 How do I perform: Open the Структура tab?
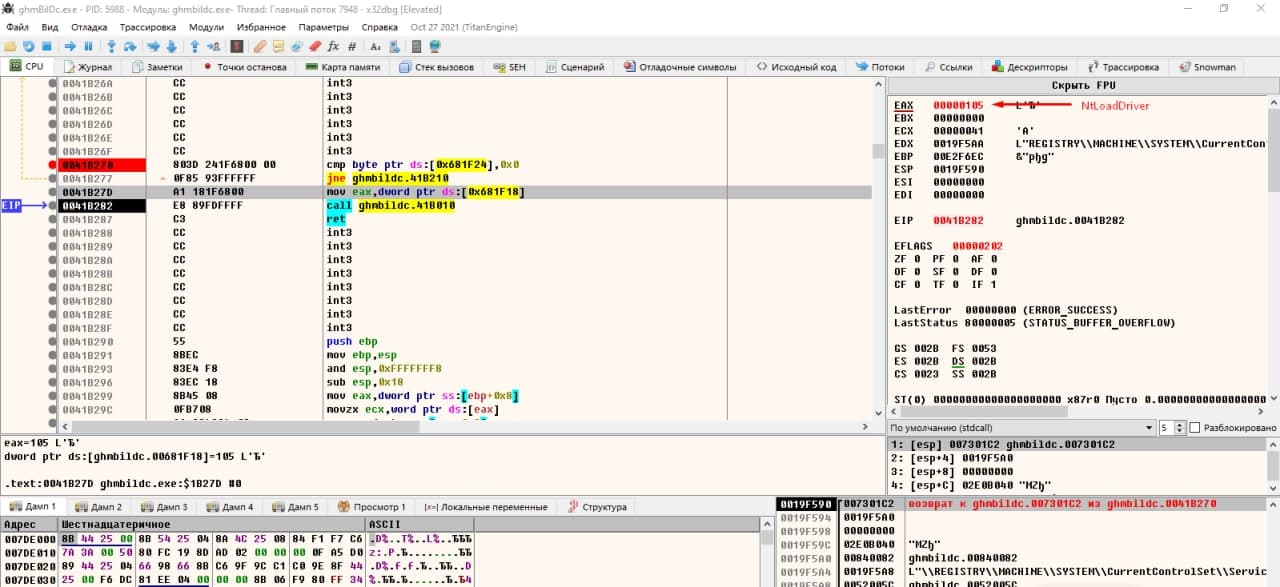tap(597, 507)
